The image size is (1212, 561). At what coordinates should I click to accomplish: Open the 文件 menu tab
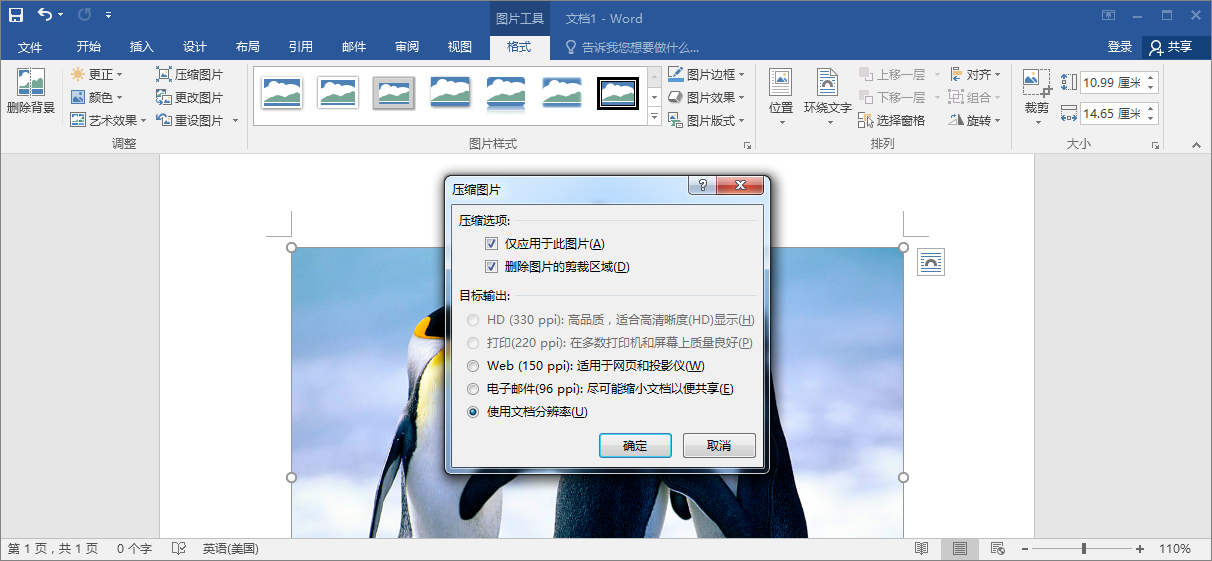(x=30, y=47)
